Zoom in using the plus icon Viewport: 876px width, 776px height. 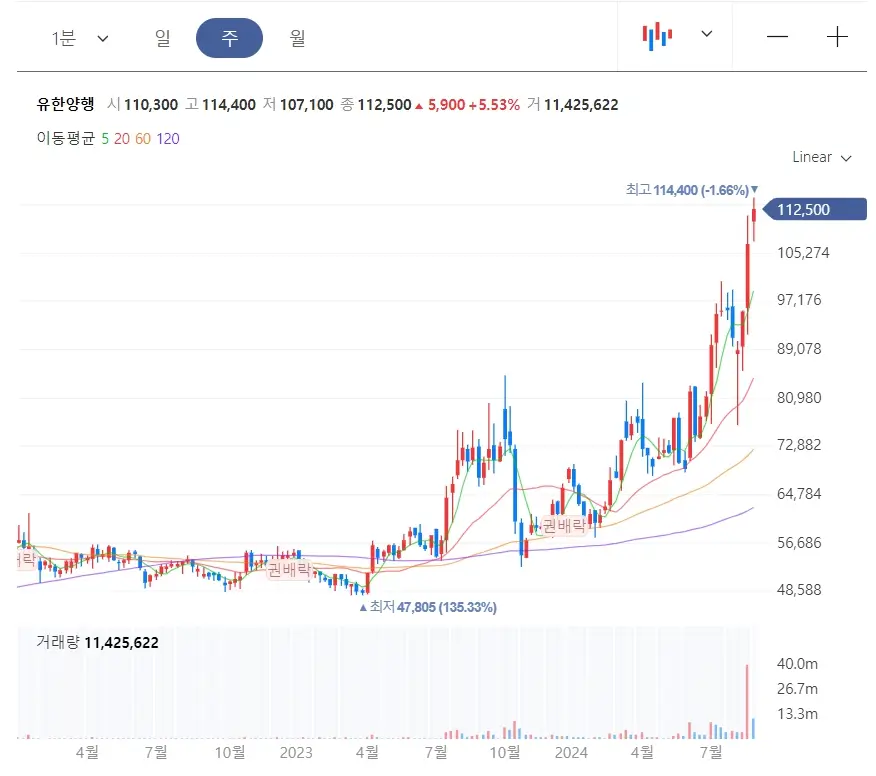pyautogui.click(x=837, y=36)
